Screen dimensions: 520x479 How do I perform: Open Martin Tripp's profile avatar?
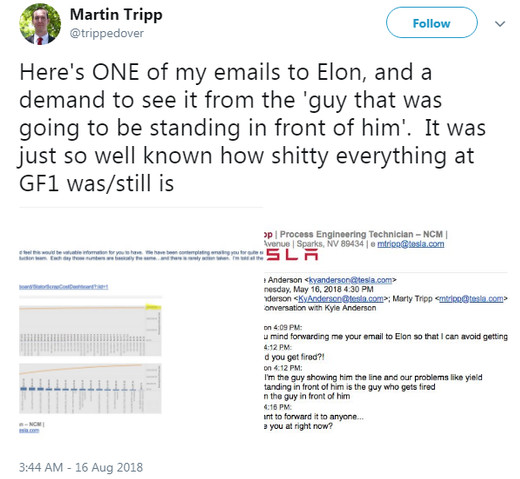click(40, 24)
